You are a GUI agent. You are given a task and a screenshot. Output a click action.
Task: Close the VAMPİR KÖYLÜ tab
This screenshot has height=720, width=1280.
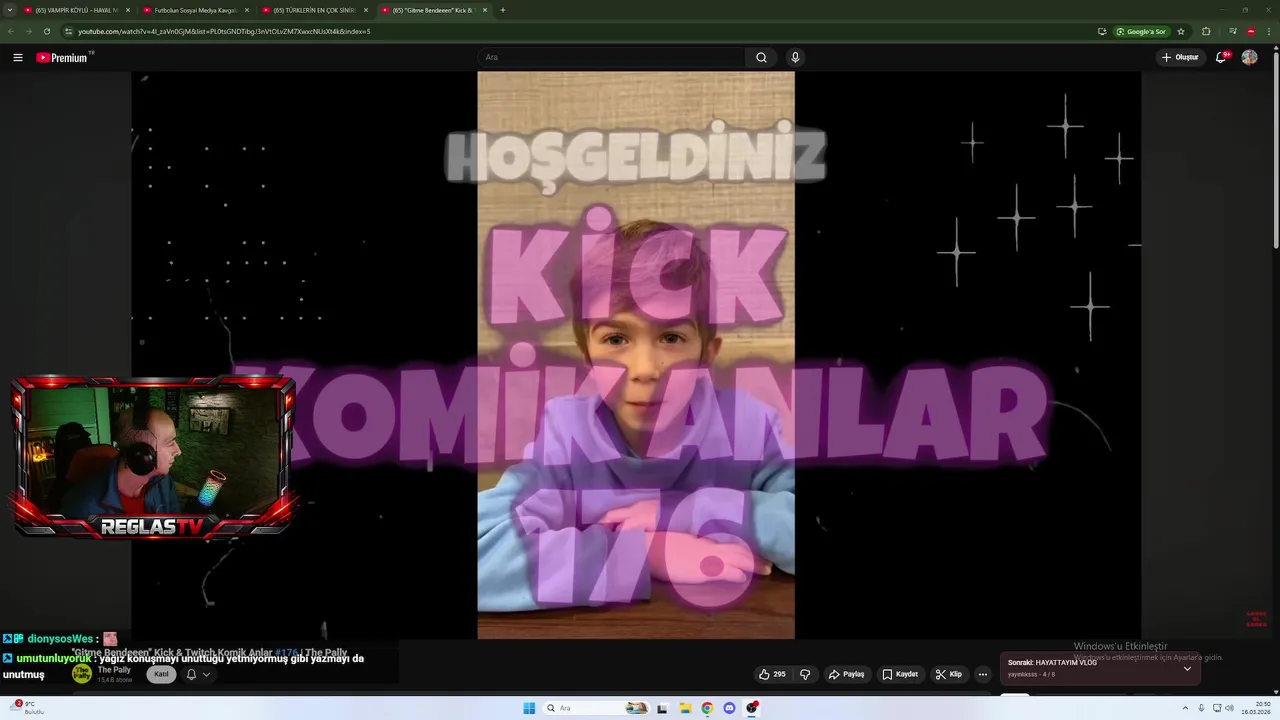(x=128, y=10)
